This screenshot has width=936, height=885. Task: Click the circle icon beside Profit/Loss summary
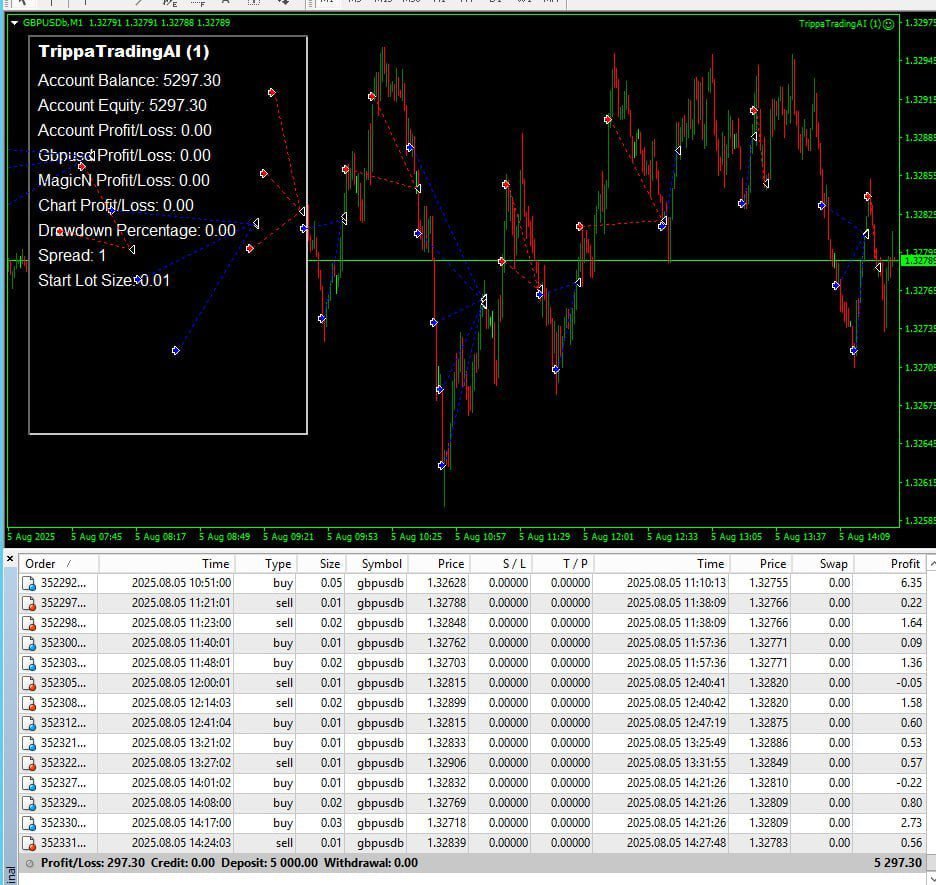[29, 863]
